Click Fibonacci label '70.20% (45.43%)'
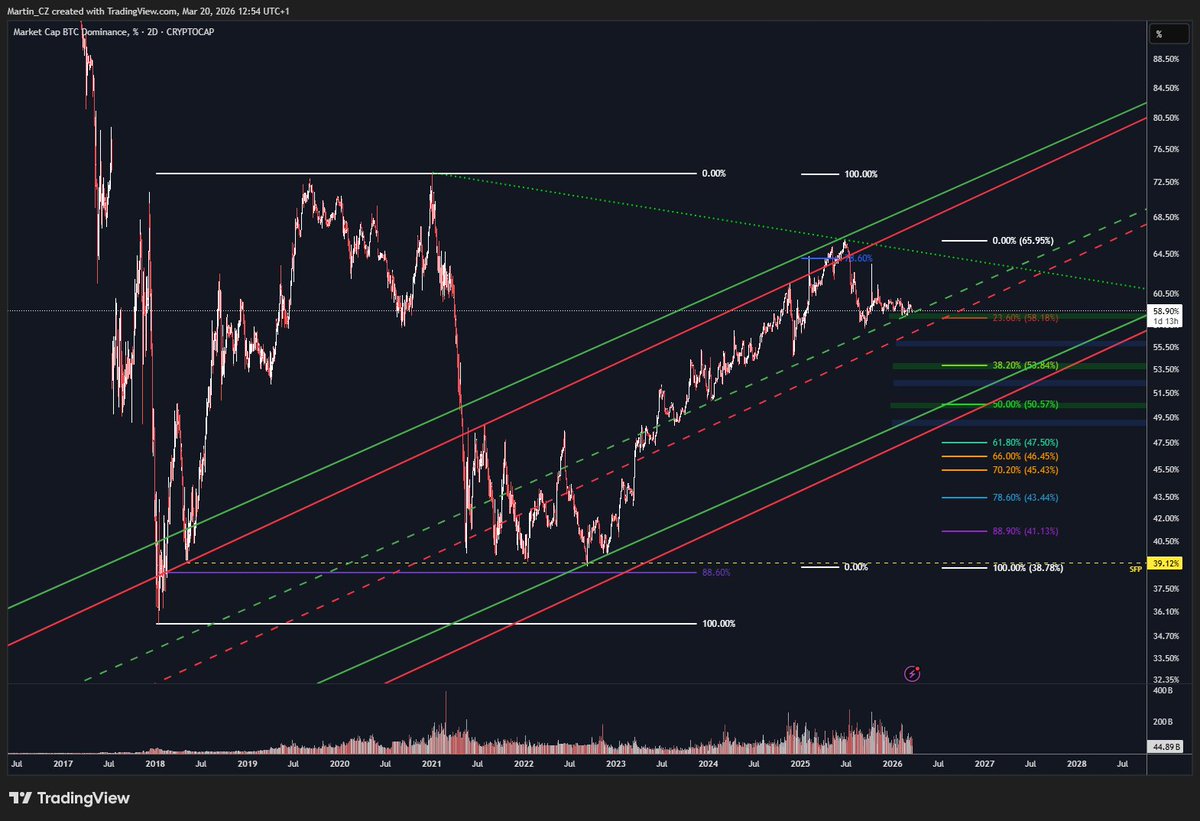 (1024, 469)
